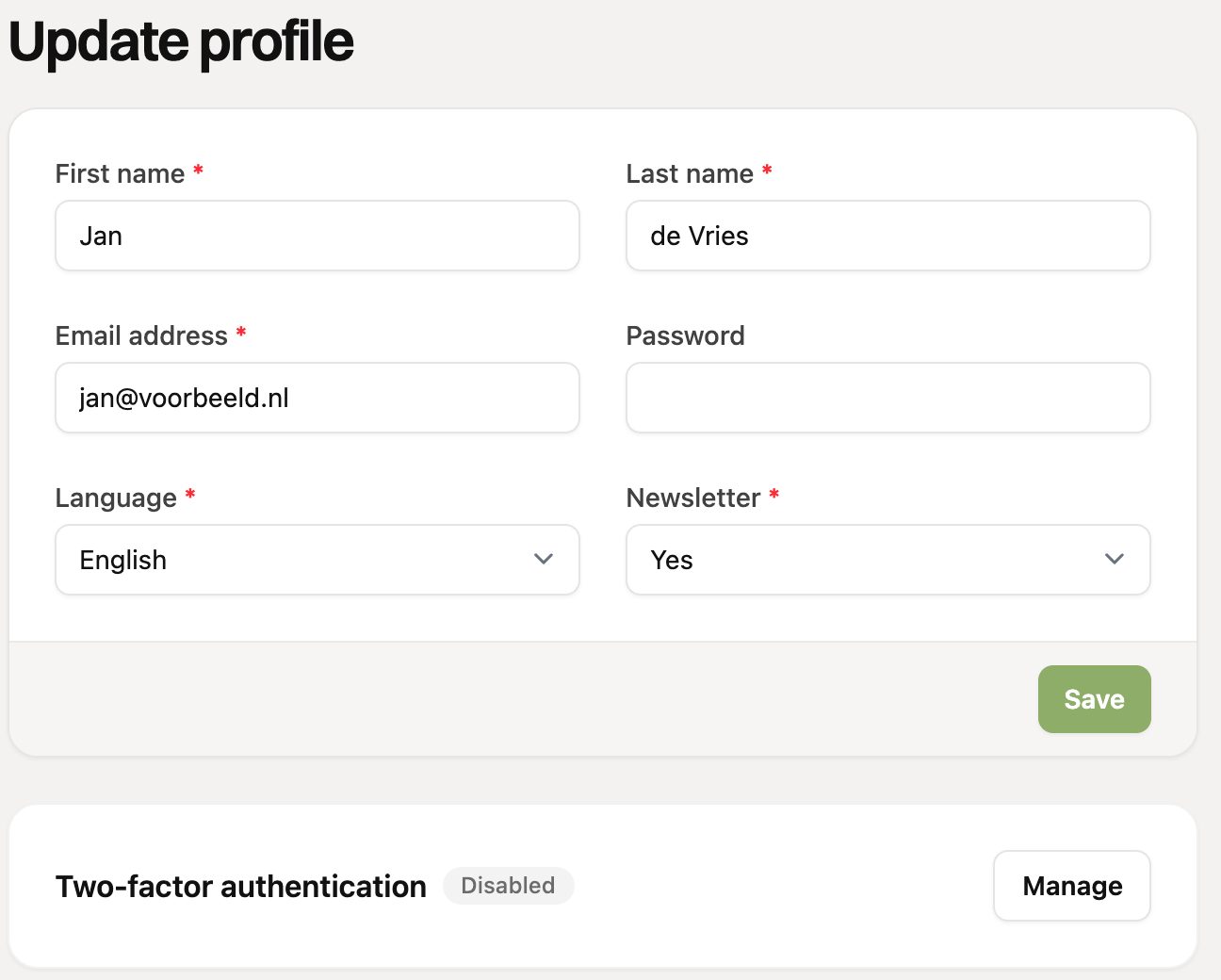Select the Email address input field
1221x980 pixels.
click(317, 398)
